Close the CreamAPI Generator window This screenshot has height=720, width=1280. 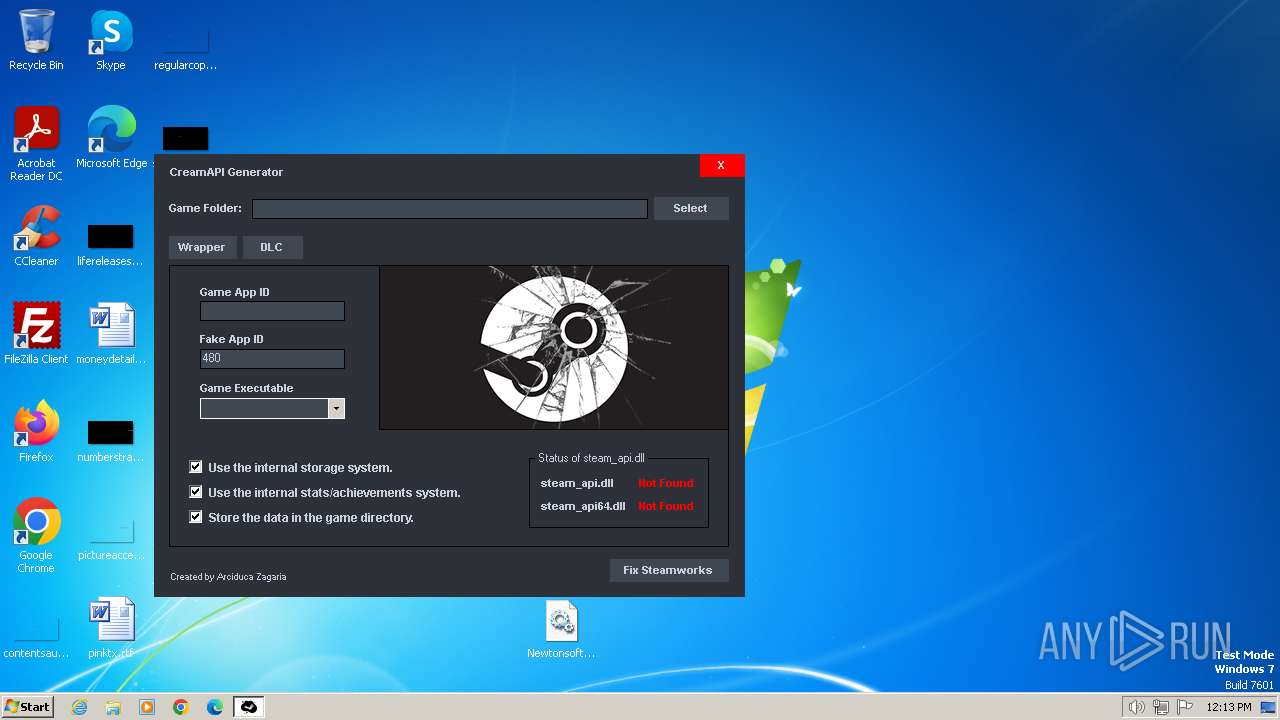(x=721, y=166)
